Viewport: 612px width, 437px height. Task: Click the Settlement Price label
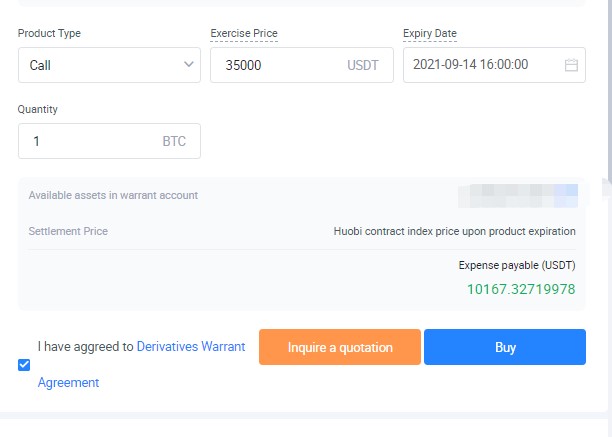coord(68,231)
